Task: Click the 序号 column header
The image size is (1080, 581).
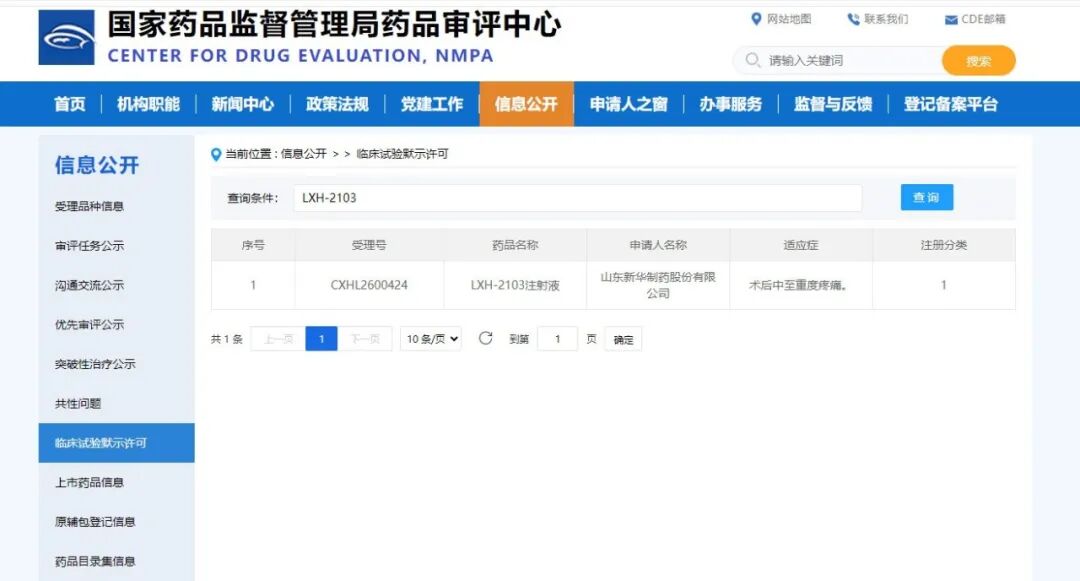Action: 253,245
